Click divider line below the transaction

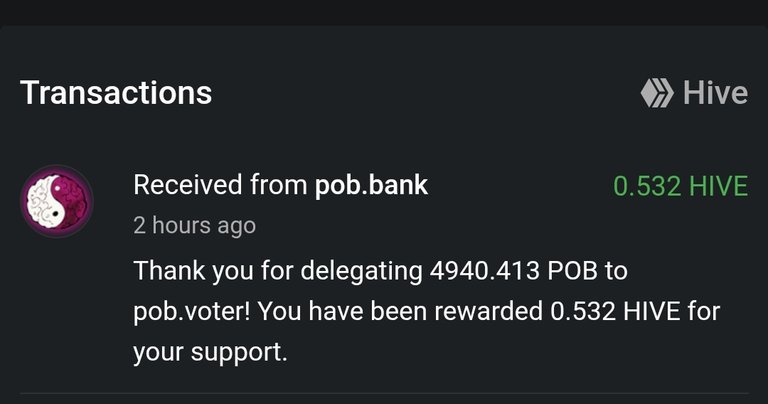[384, 393]
